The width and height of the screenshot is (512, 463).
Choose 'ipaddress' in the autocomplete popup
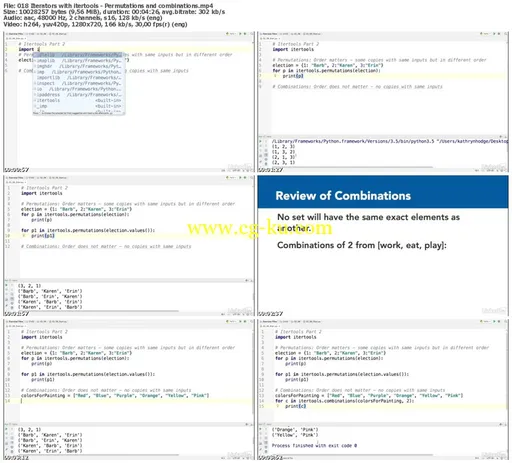pos(79,95)
